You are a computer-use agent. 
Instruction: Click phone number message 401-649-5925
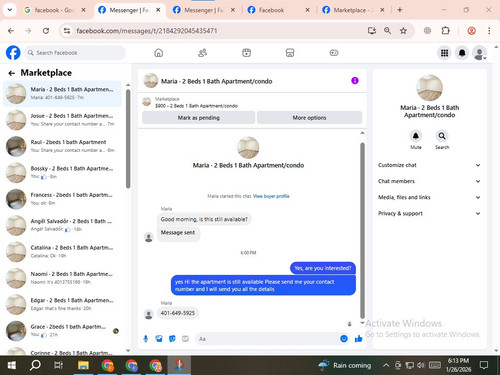pos(178,313)
